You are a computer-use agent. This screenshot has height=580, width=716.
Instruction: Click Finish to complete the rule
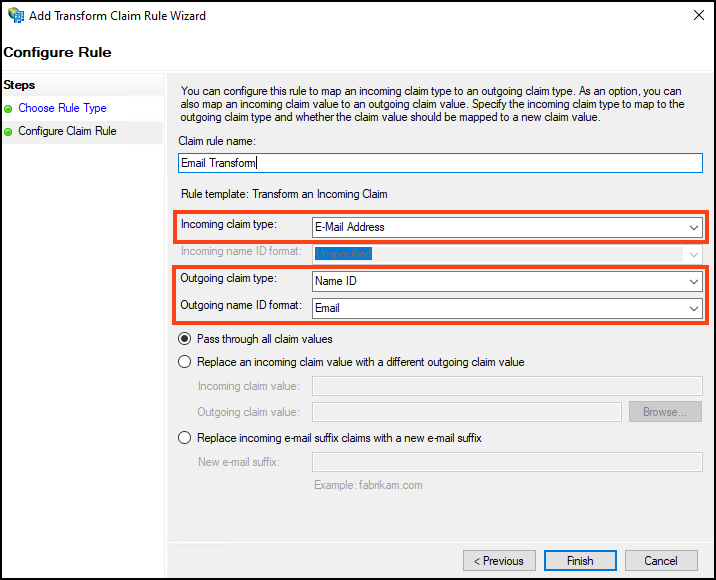click(580, 560)
